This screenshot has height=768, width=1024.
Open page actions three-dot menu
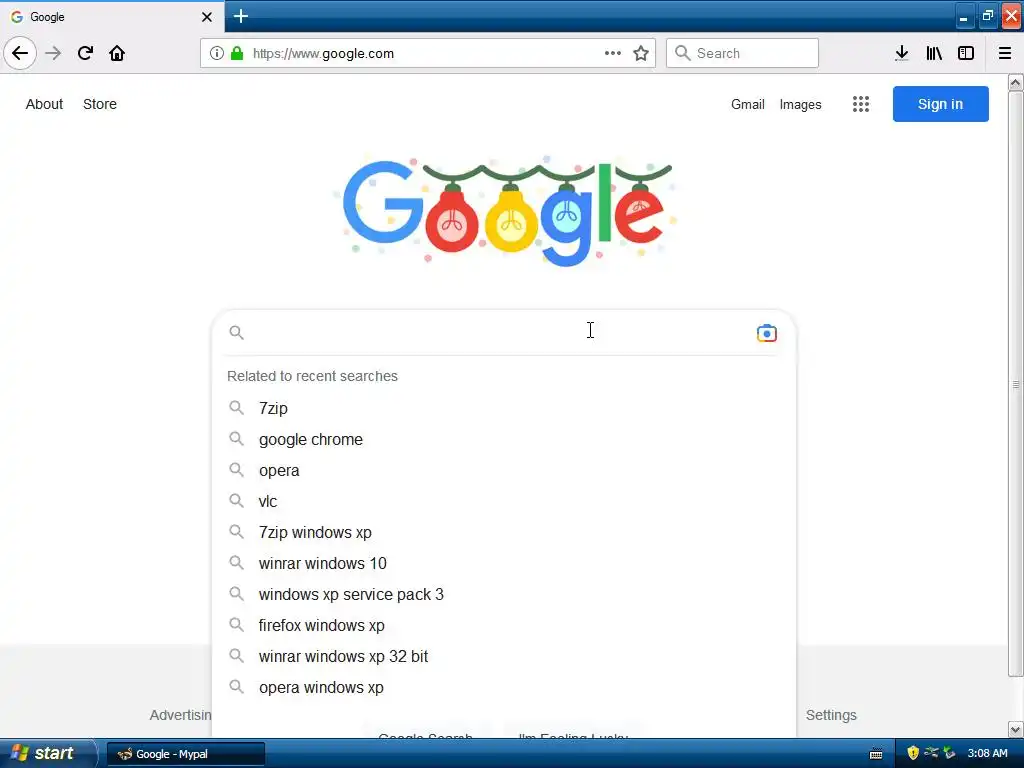613,53
